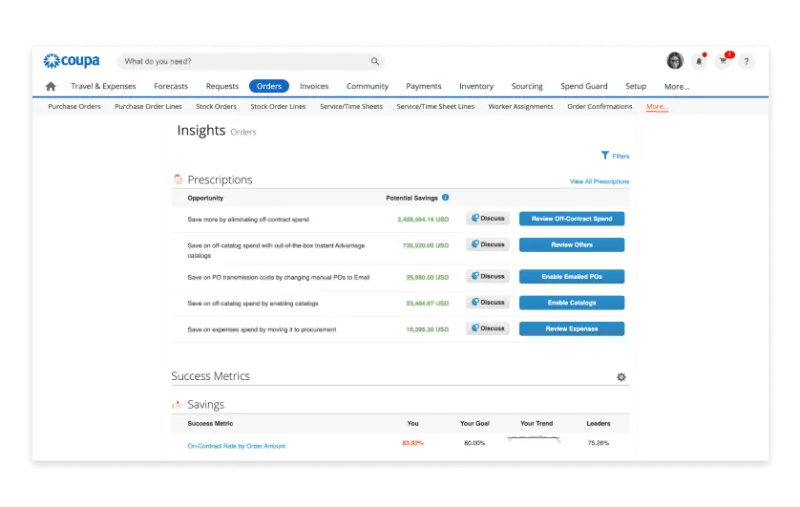The width and height of the screenshot is (800, 507).
Task: Open the Filters funnel icon
Action: (x=605, y=155)
